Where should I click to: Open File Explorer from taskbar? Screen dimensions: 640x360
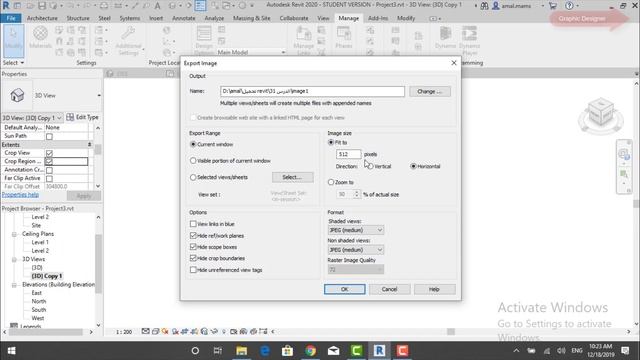click(242, 351)
